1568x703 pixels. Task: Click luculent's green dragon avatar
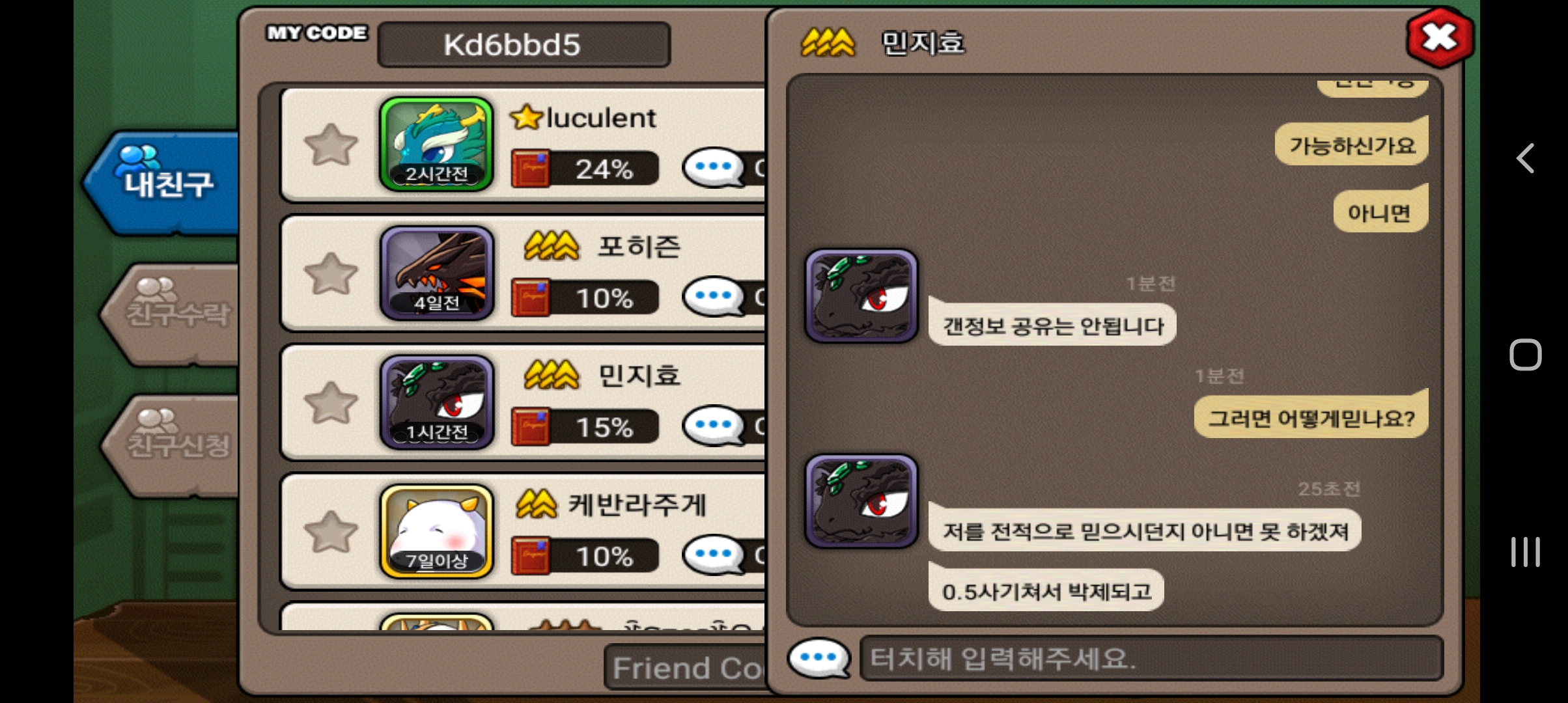pos(436,144)
